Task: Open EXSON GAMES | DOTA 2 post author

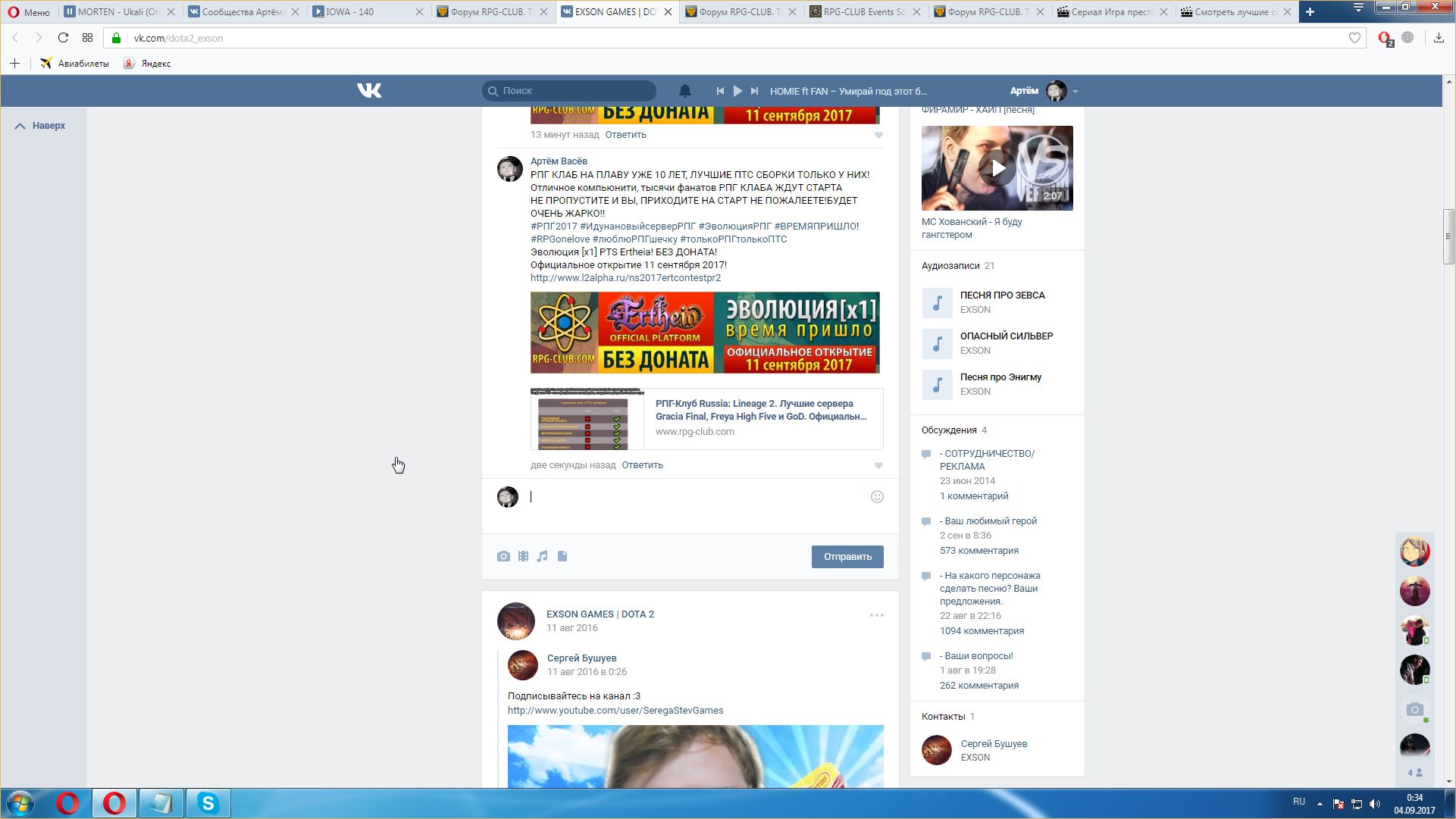Action: (x=600, y=614)
